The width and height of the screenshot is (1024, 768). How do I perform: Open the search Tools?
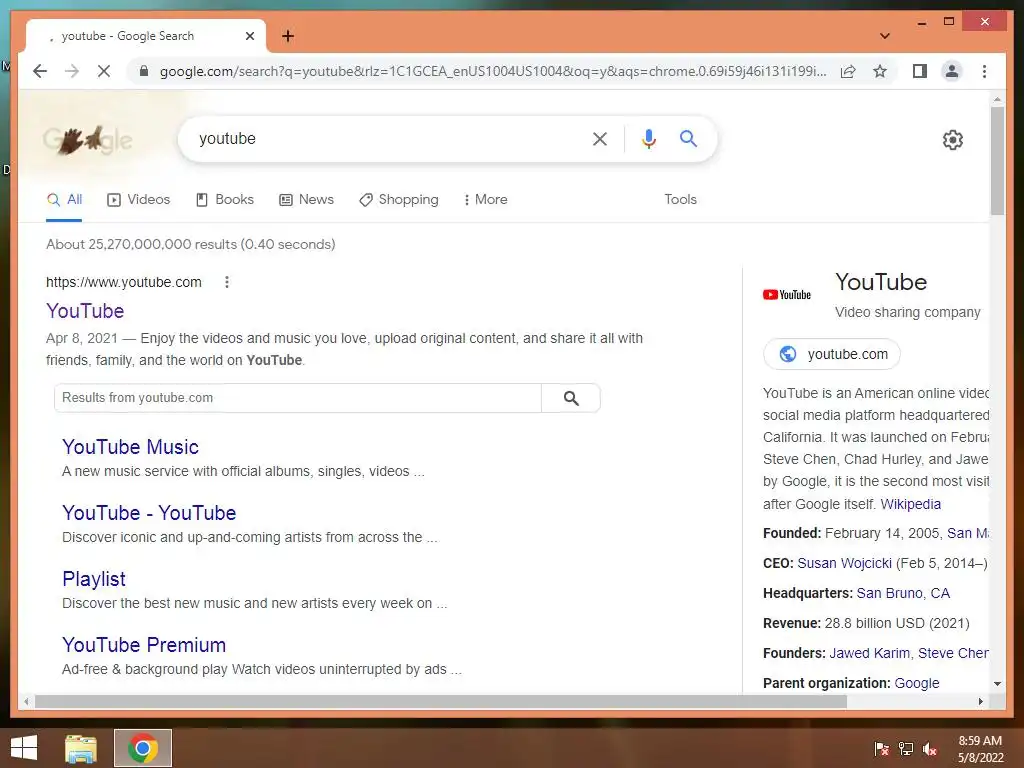680,200
